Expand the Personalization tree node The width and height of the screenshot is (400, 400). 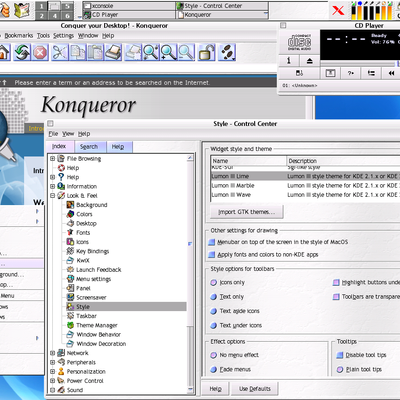53,371
